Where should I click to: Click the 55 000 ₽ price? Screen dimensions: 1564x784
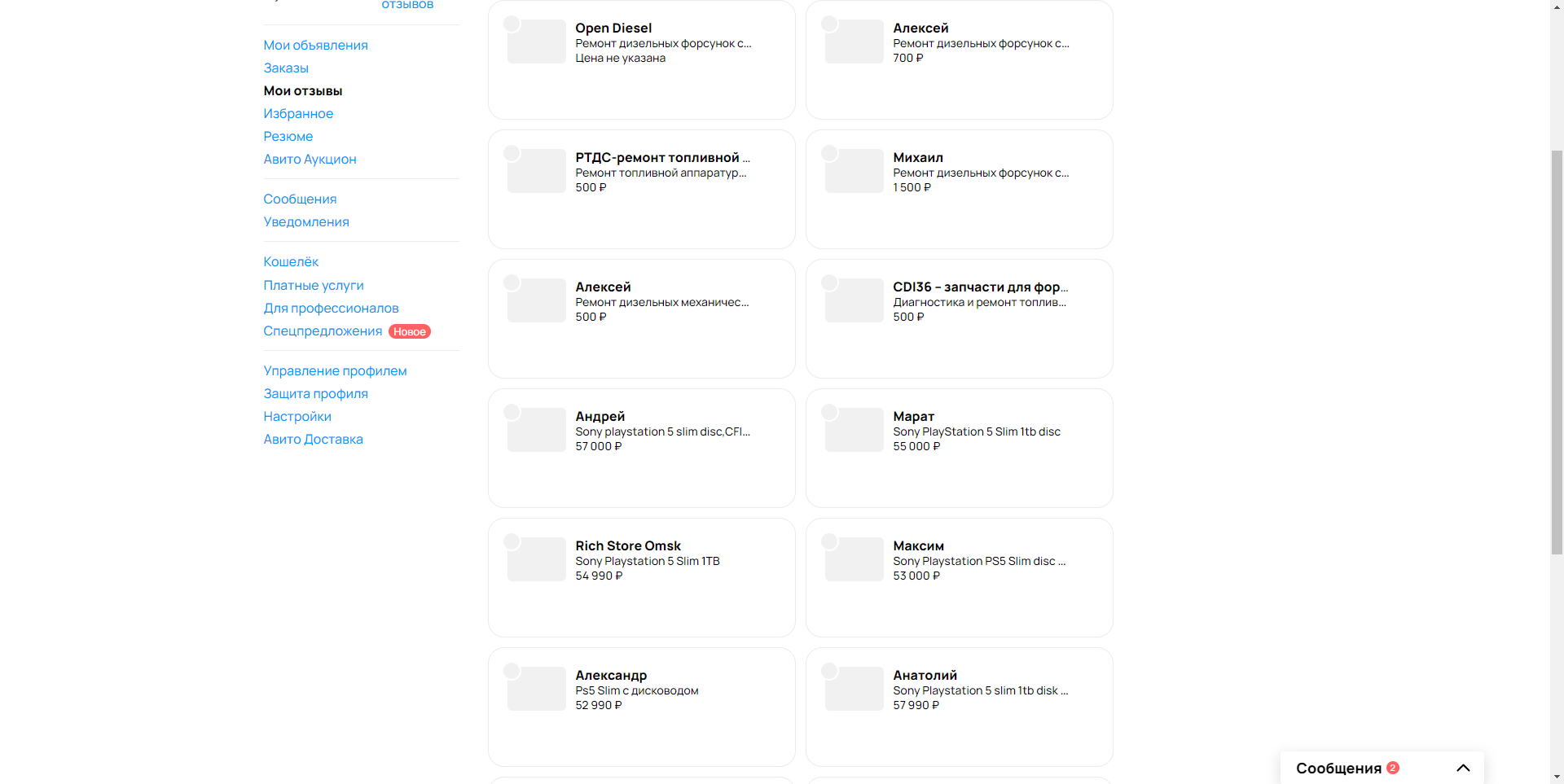coord(916,447)
